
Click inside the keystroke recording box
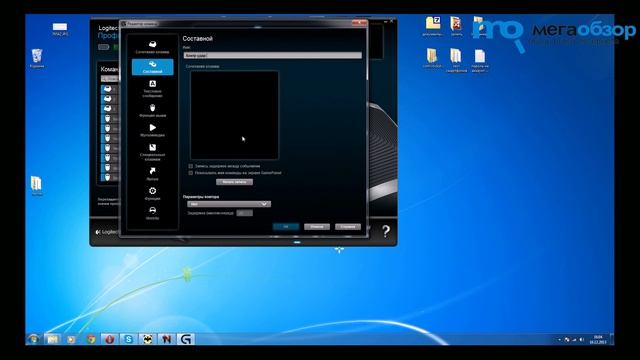pos(235,115)
